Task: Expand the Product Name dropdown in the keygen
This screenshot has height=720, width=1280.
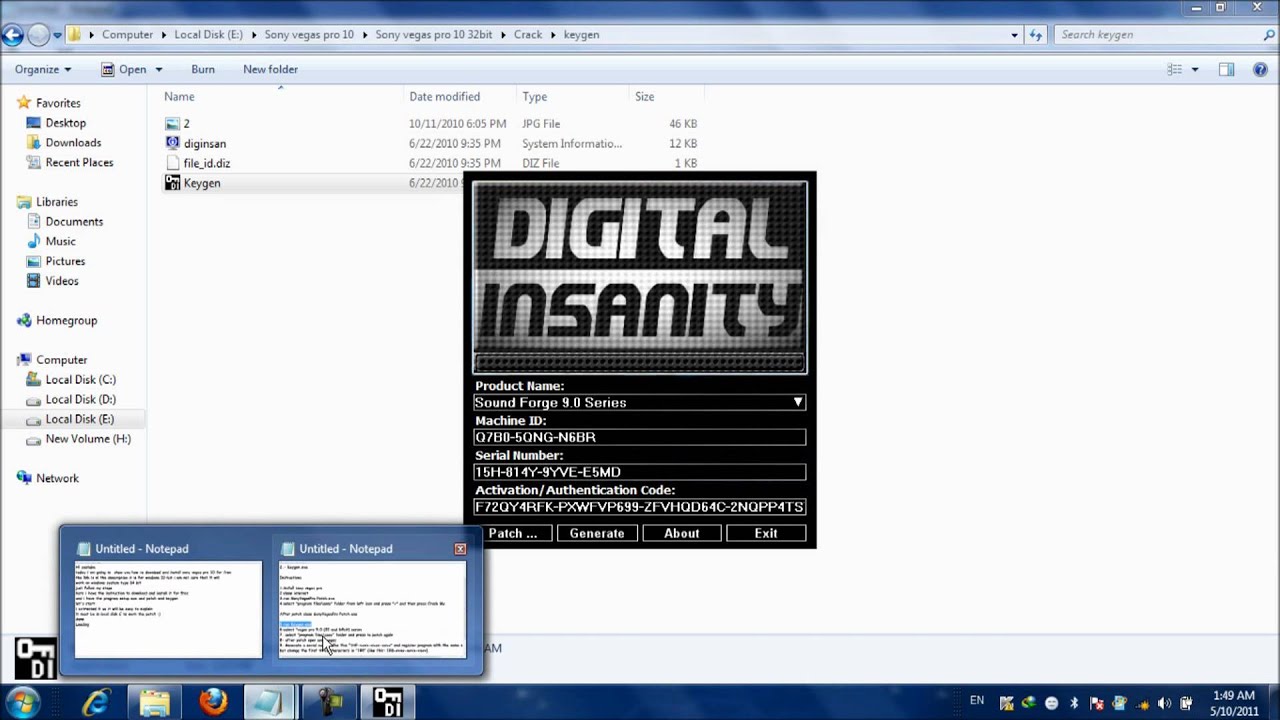Action: tap(798, 403)
